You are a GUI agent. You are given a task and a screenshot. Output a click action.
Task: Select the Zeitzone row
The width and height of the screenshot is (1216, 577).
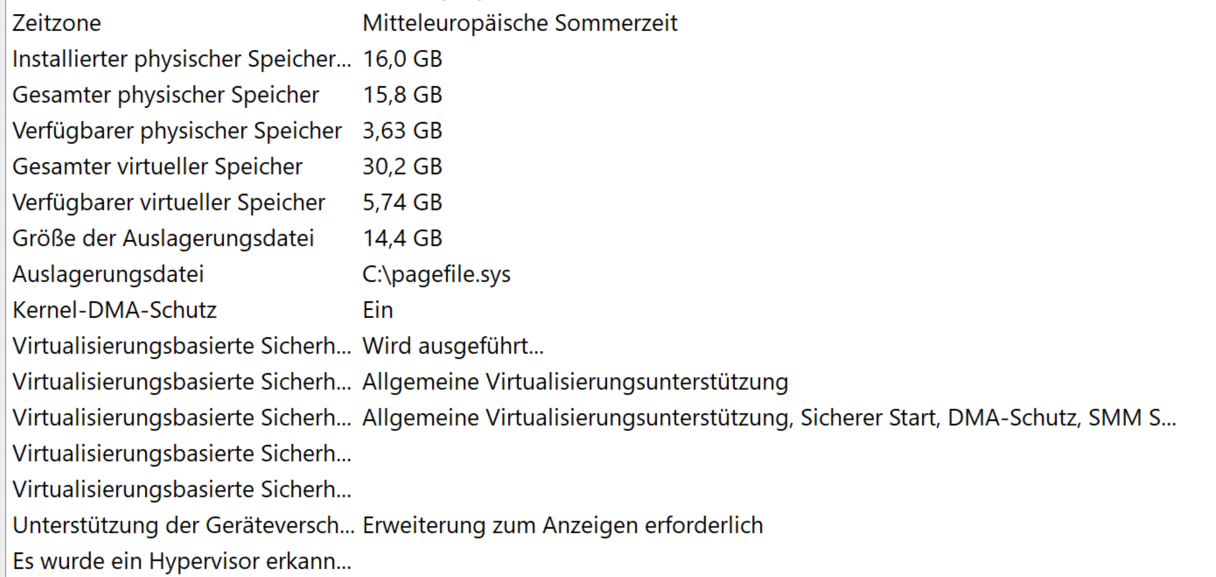click(608, 23)
